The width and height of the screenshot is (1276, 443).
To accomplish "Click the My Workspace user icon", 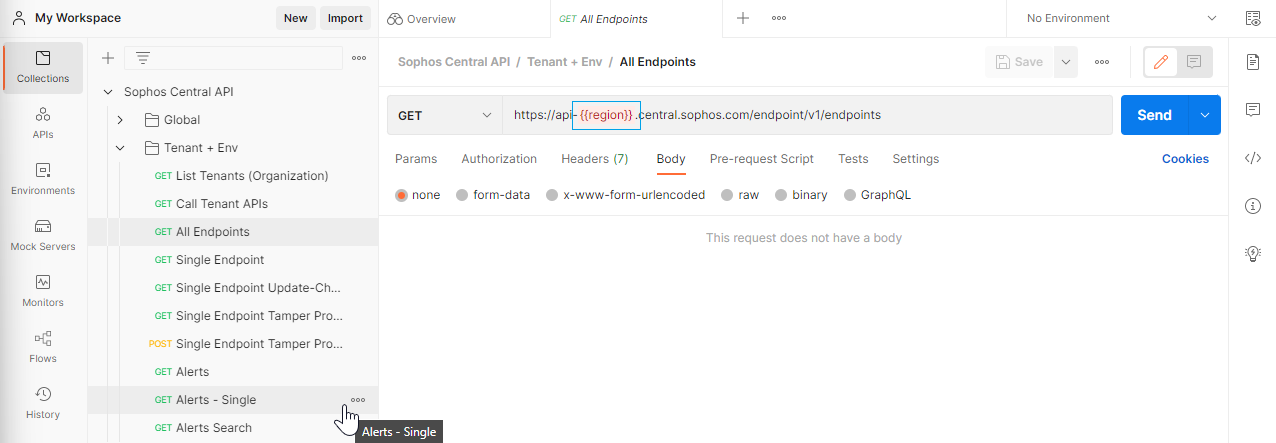I will tap(17, 18).
